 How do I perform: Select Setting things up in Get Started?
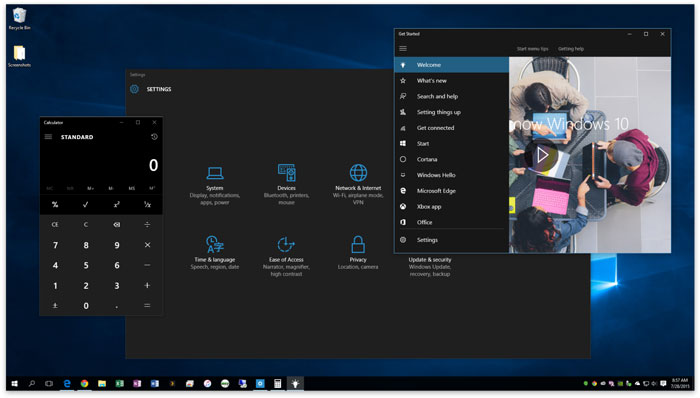point(451,112)
